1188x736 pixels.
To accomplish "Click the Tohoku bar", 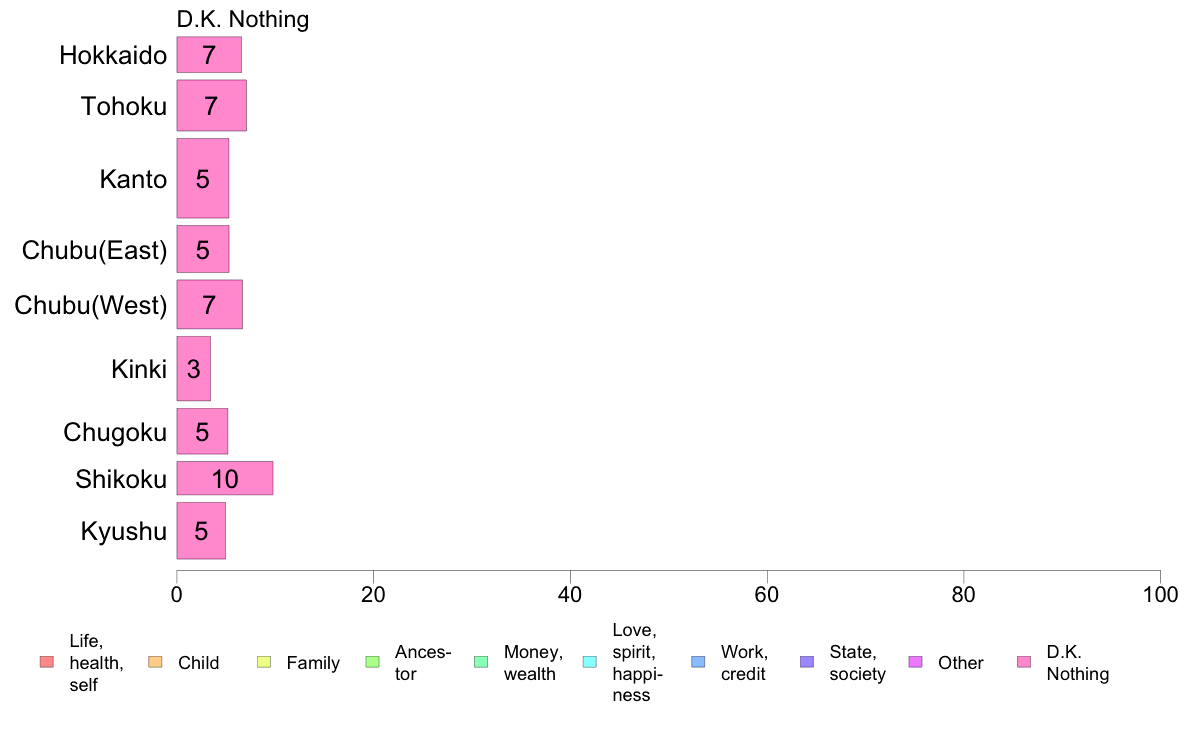I will point(211,105).
